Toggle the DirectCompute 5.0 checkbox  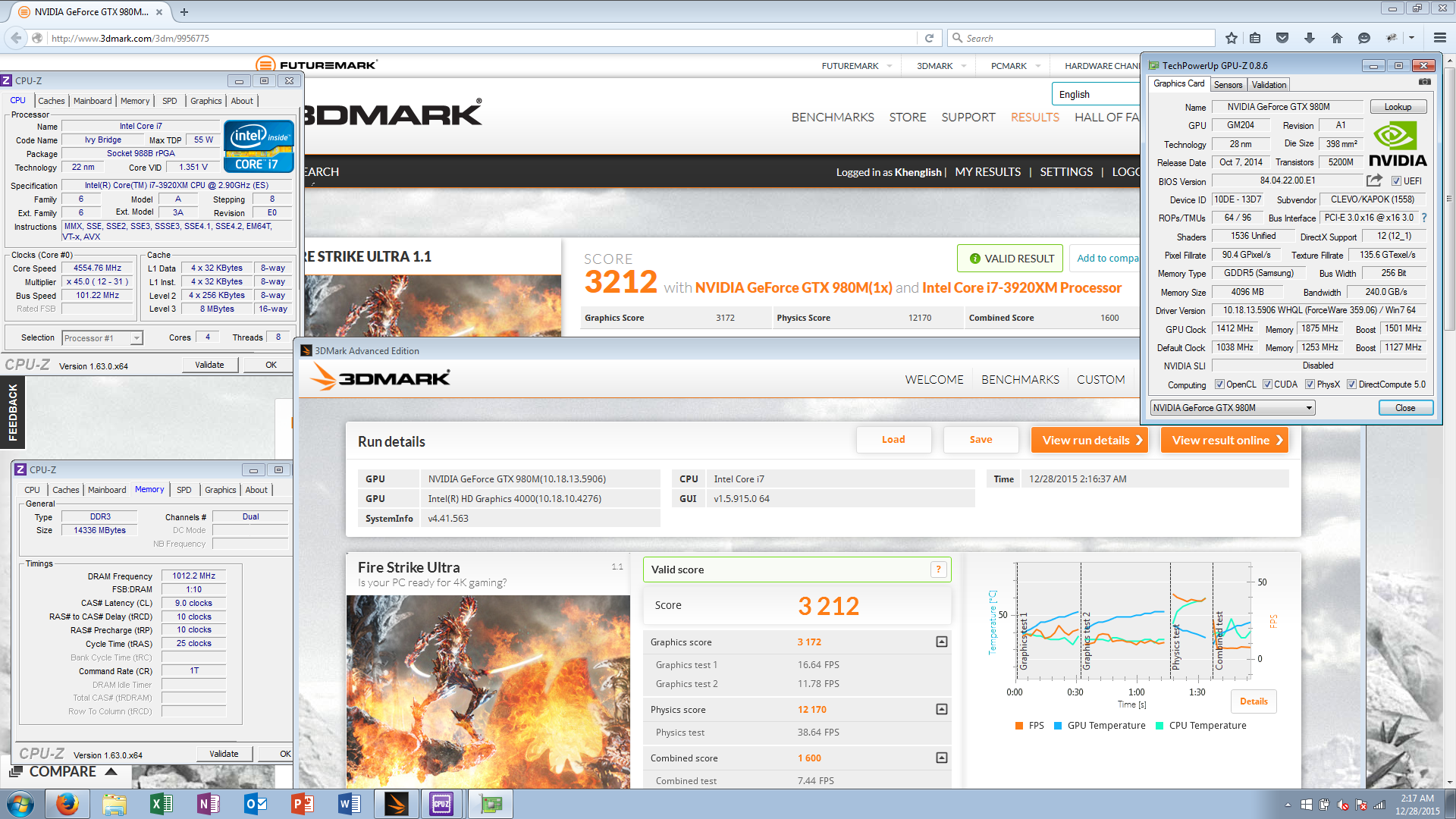point(1351,384)
